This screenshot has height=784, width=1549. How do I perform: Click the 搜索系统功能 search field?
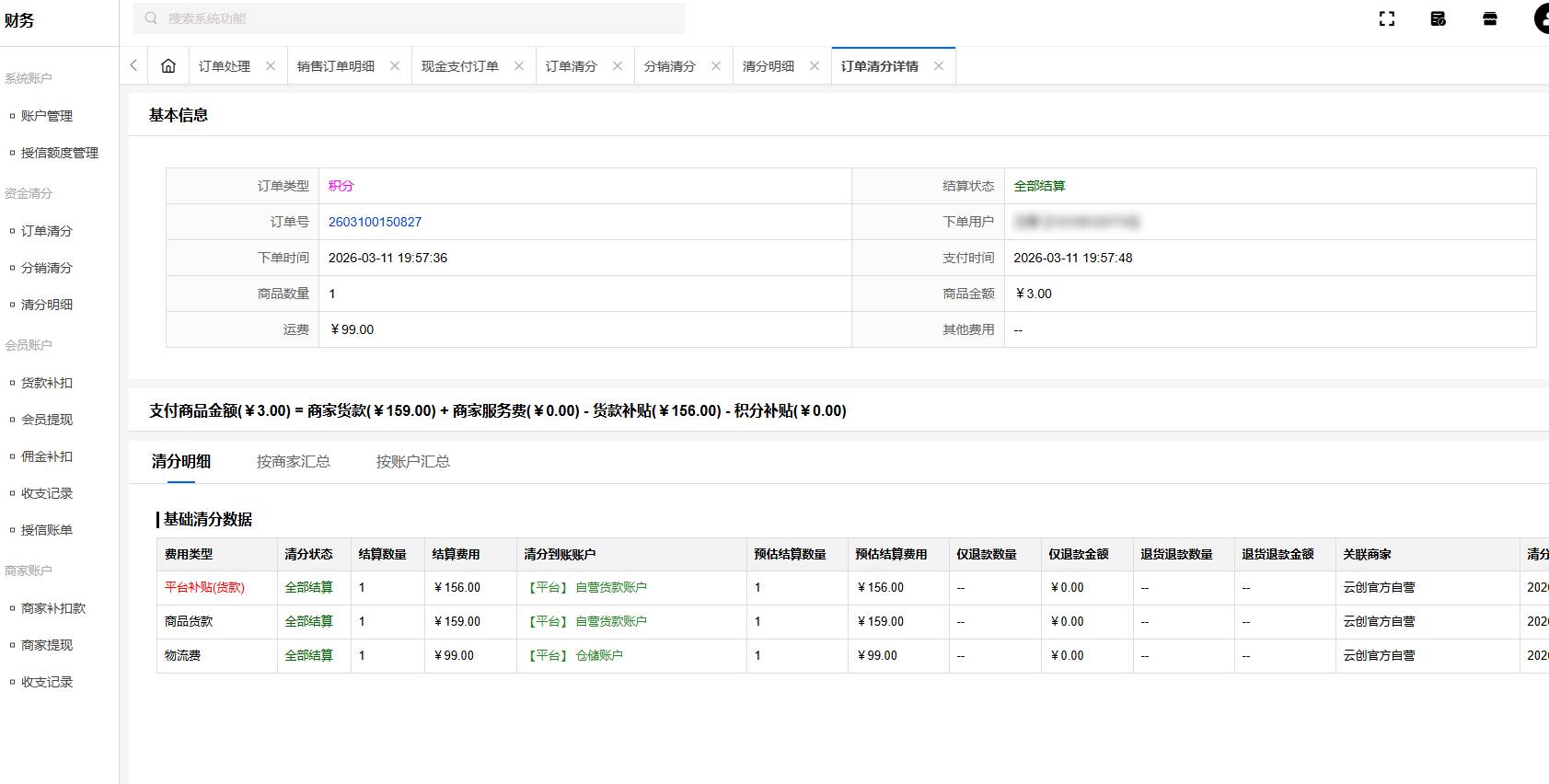tap(410, 18)
